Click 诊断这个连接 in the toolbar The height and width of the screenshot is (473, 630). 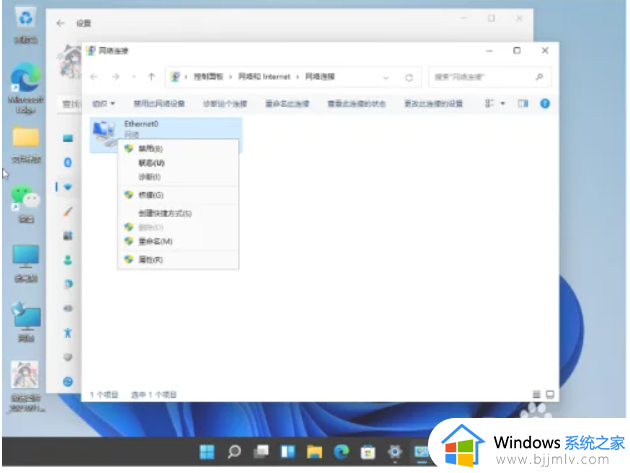pos(225,104)
